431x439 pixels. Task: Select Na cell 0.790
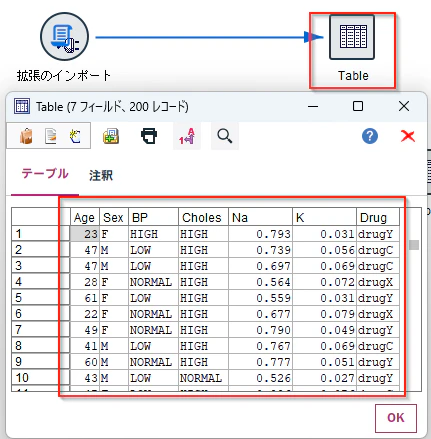point(260,330)
